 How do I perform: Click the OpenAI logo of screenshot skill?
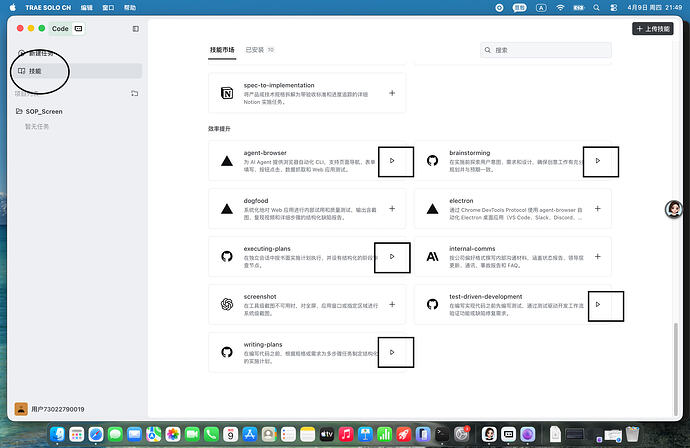coord(227,305)
